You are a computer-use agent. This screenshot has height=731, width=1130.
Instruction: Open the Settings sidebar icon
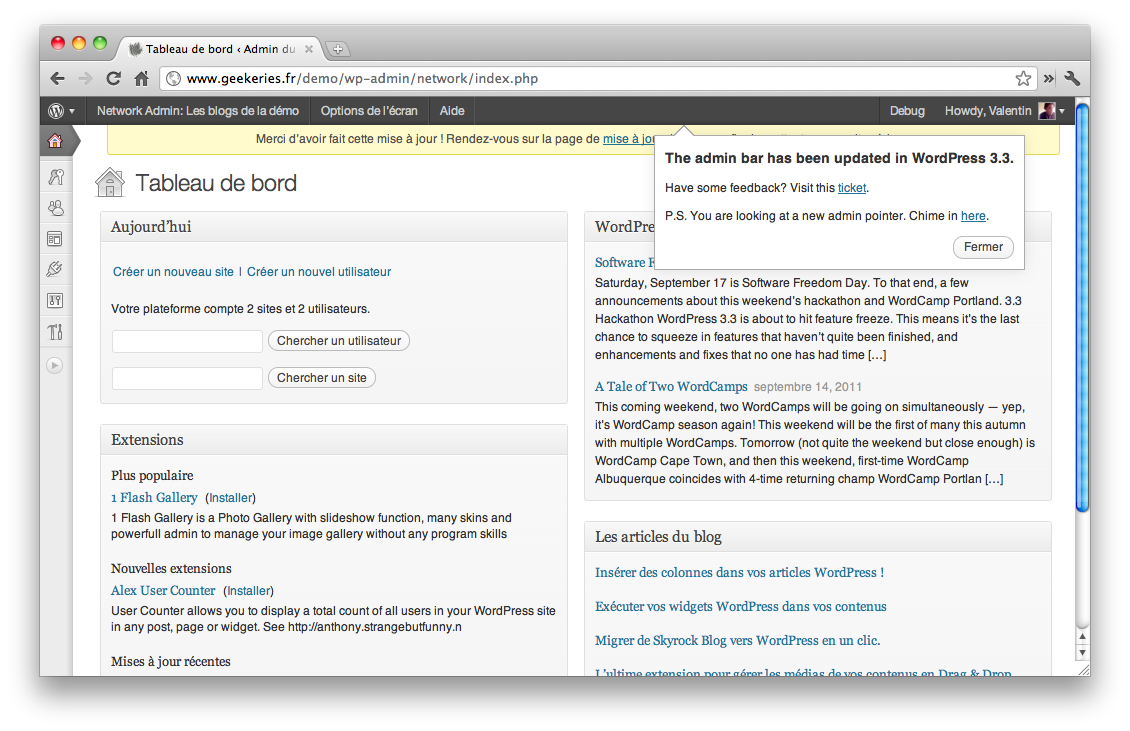click(x=55, y=301)
